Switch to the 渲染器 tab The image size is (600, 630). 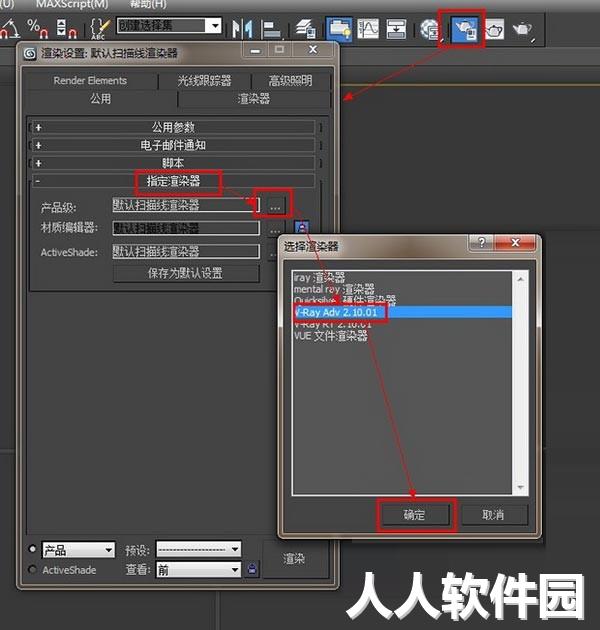point(254,99)
